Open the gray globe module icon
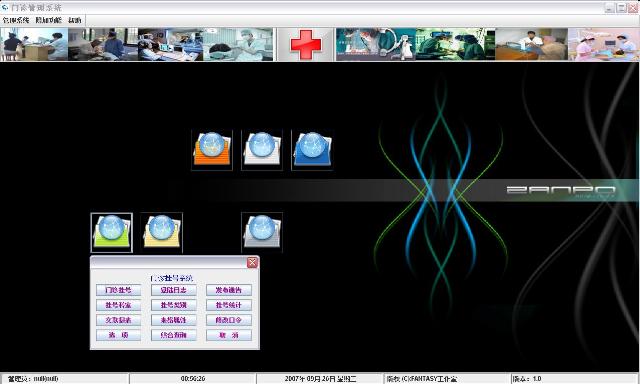640x384 pixels. click(262, 233)
